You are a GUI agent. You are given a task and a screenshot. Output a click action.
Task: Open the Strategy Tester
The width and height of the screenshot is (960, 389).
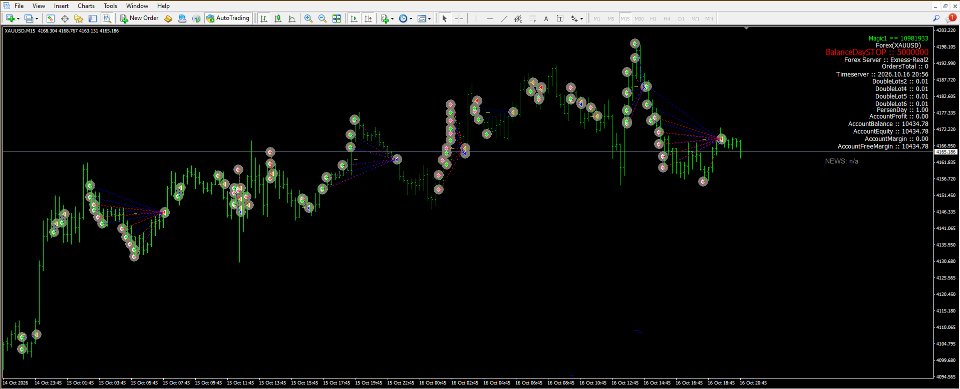(107, 18)
